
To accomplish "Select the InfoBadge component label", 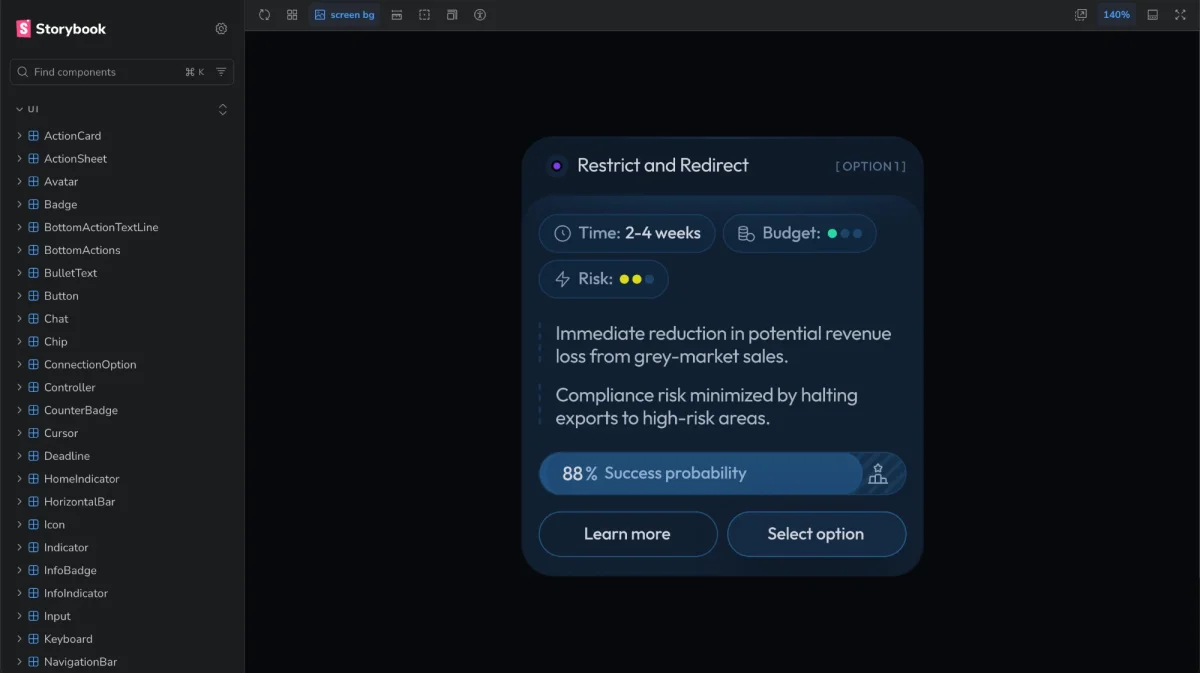I will (x=70, y=570).
